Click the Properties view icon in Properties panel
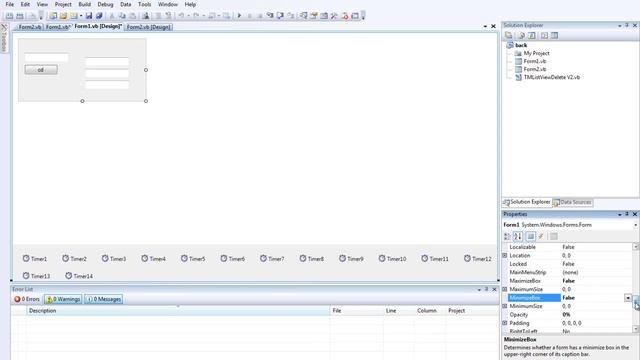 [530, 236]
